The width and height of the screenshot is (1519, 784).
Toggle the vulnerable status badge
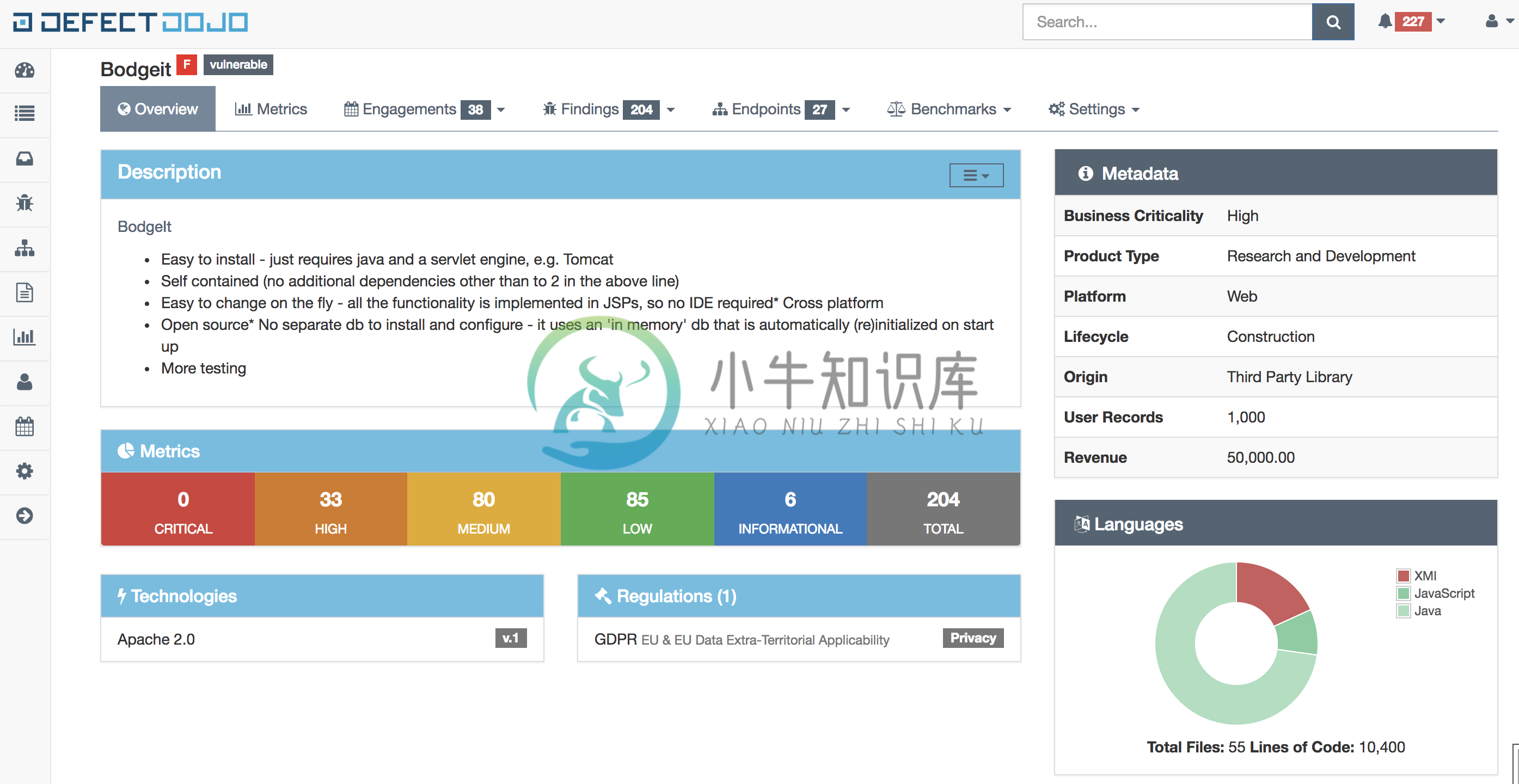[x=237, y=64]
